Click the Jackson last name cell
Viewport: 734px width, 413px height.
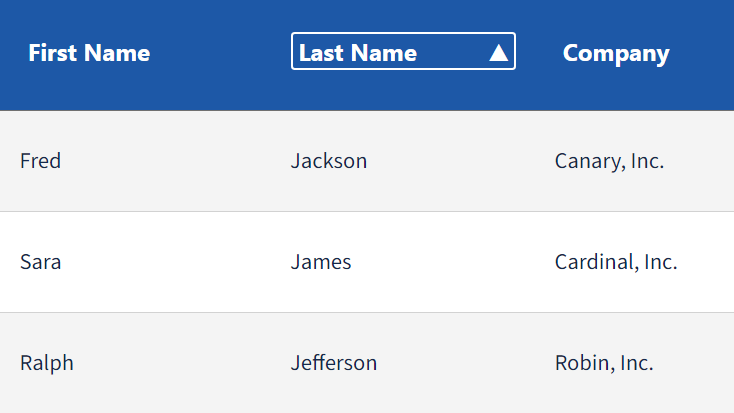pyautogui.click(x=329, y=161)
